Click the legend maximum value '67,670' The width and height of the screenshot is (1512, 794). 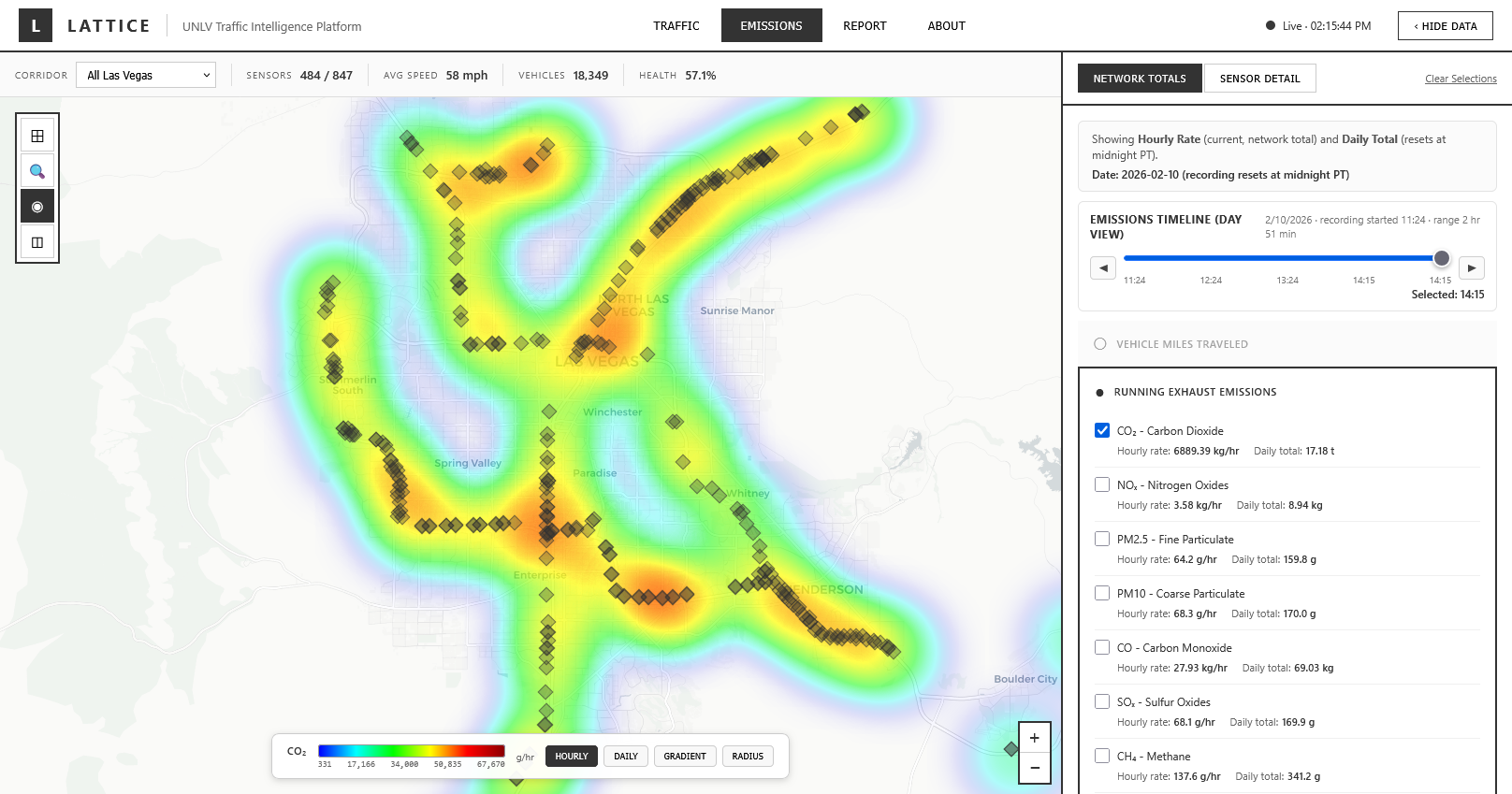point(490,764)
